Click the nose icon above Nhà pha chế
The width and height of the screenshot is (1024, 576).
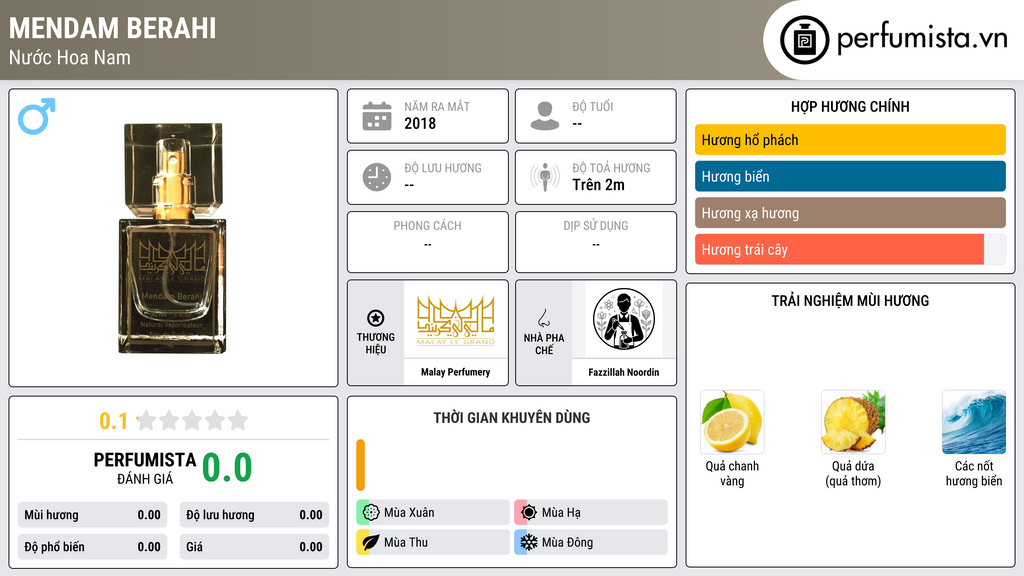click(x=543, y=318)
